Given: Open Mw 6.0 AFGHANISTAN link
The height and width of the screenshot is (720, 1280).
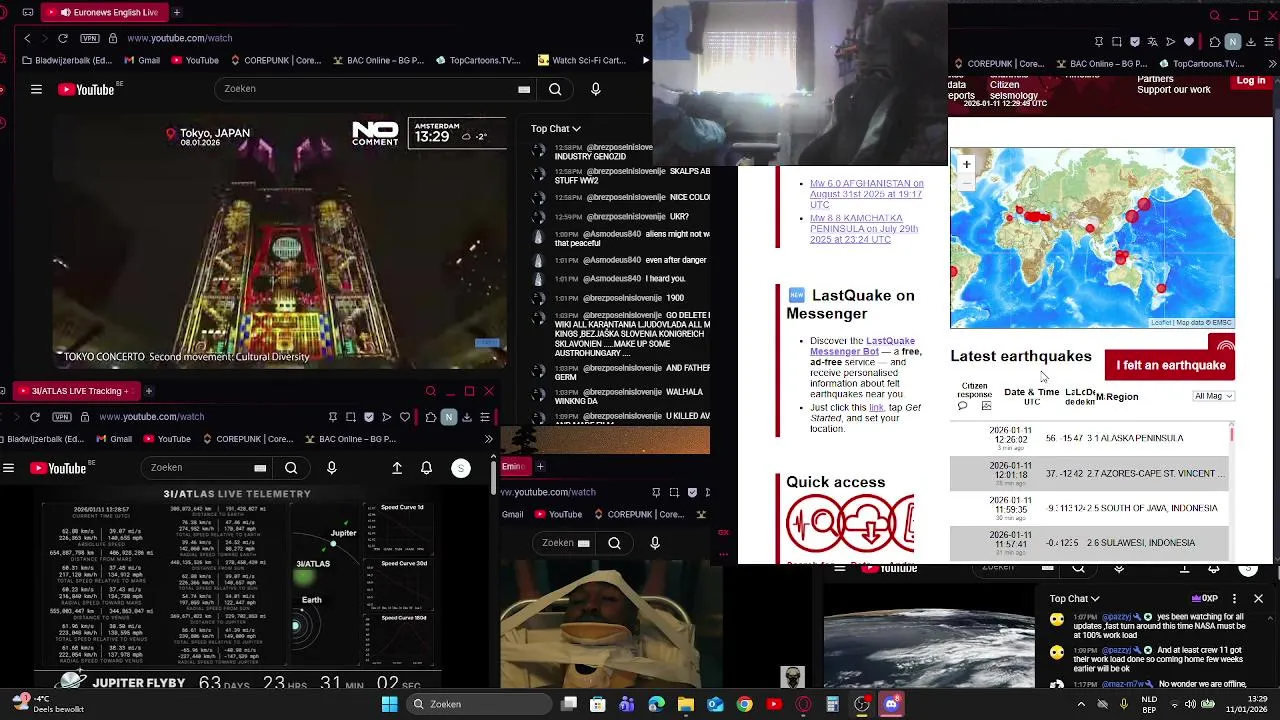Looking at the screenshot, I should 866,194.
